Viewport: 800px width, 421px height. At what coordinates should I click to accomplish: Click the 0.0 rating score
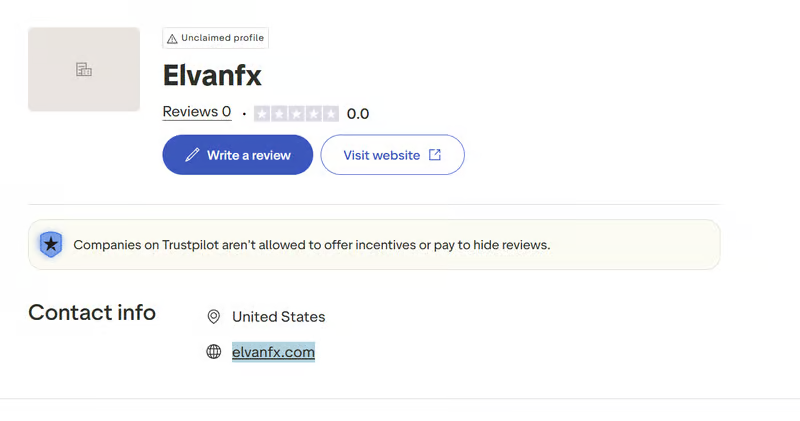358,114
